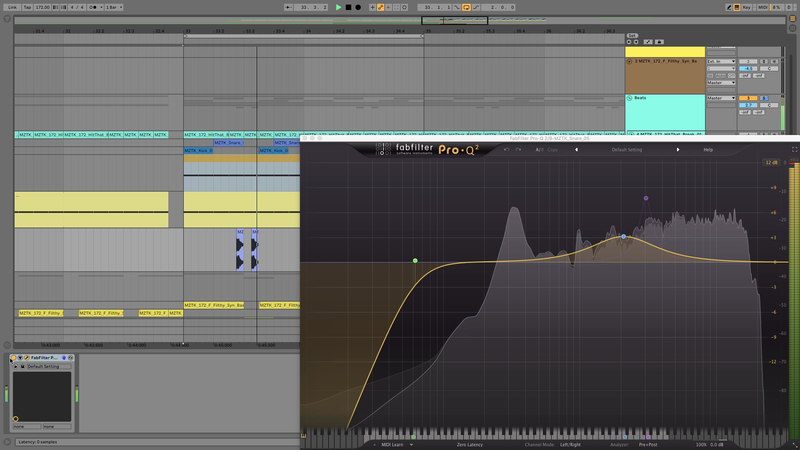Open the Master output dropdown on Filthy Syn track
The image size is (800, 450).
coord(721,83)
